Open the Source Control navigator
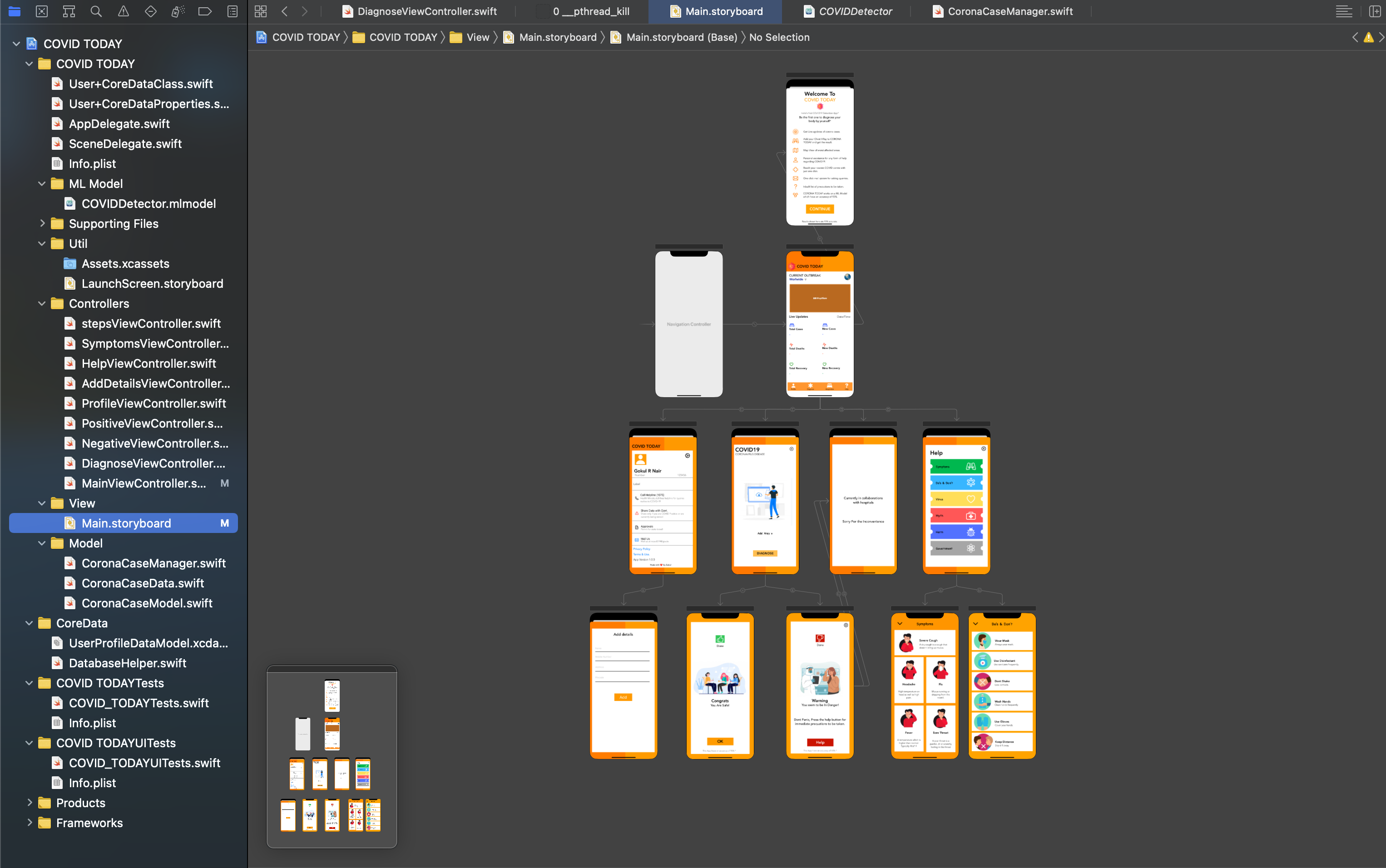The height and width of the screenshot is (868, 1386). click(41, 11)
